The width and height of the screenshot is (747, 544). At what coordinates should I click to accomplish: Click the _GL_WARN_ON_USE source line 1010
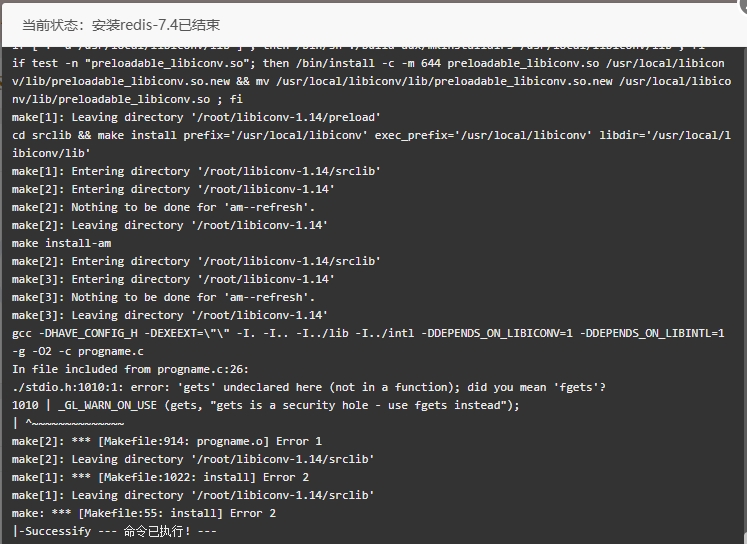[x=265, y=405]
